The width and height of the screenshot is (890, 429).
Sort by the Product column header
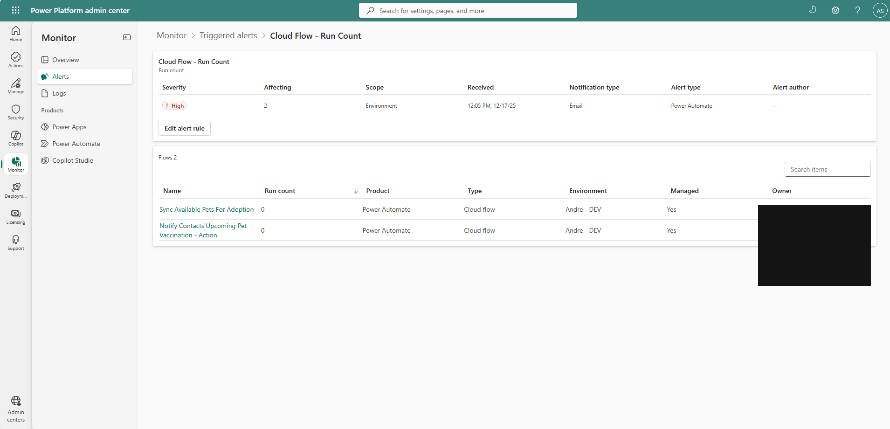point(377,191)
